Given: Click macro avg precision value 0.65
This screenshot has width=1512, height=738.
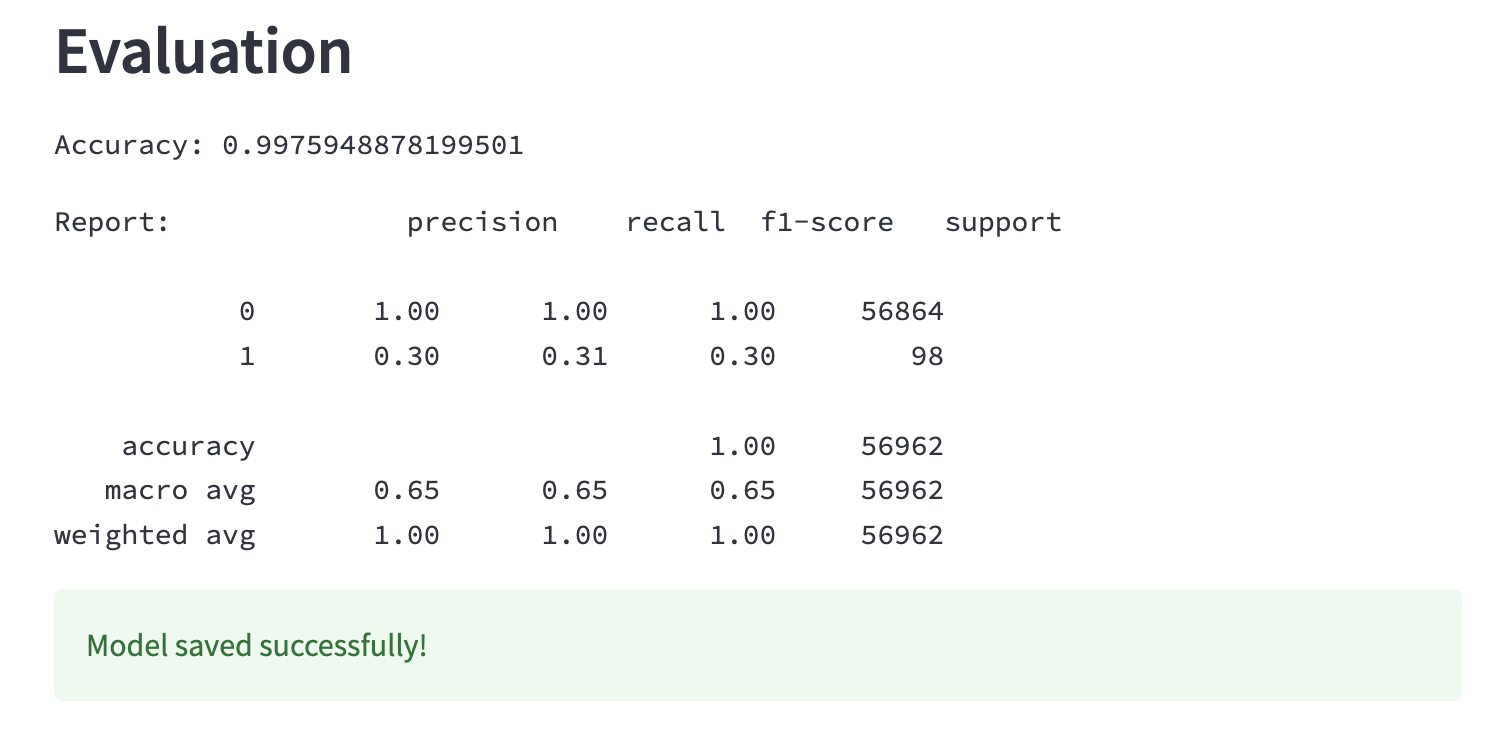Looking at the screenshot, I should coord(406,491).
